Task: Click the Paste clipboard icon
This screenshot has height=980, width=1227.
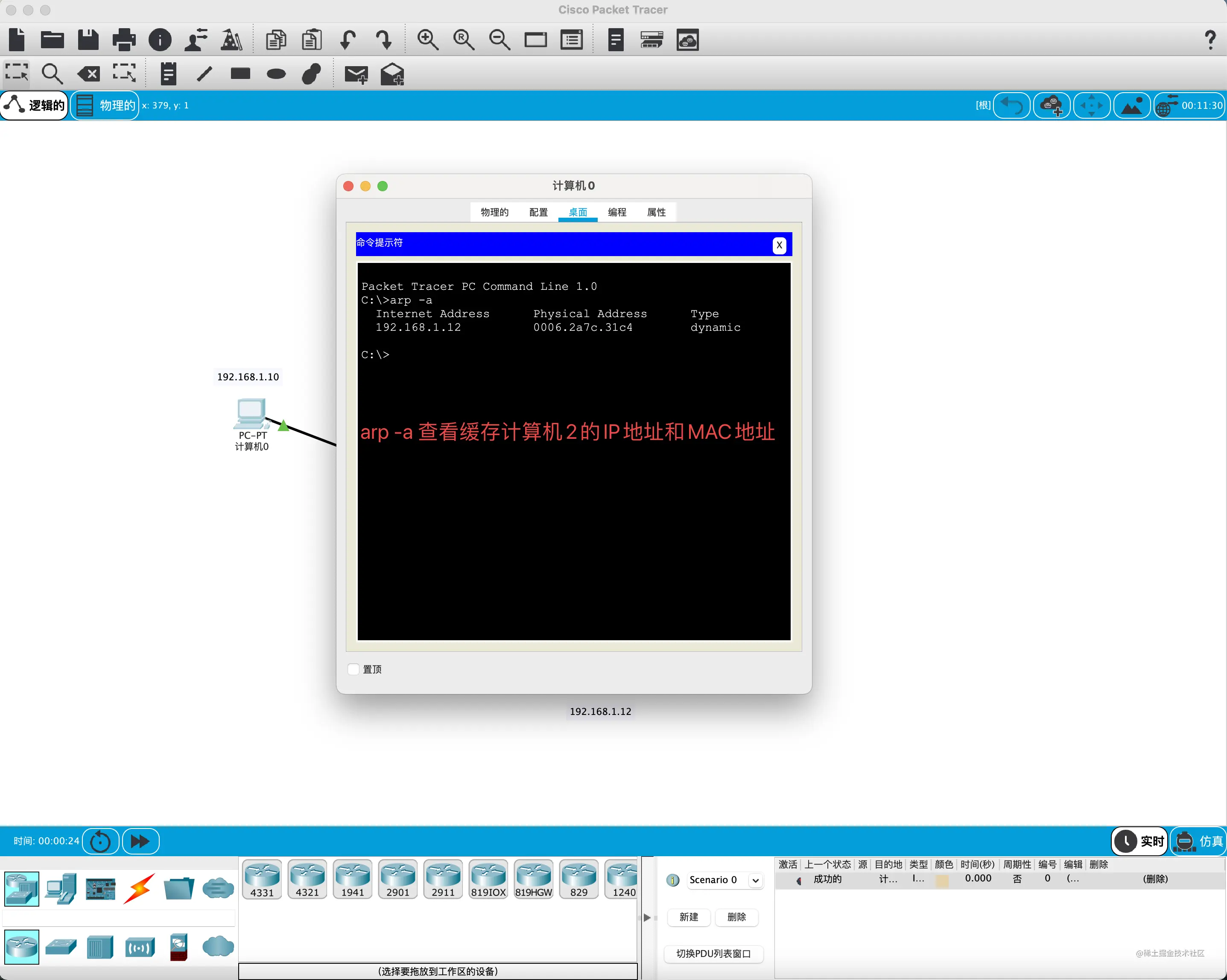Action: click(x=312, y=40)
